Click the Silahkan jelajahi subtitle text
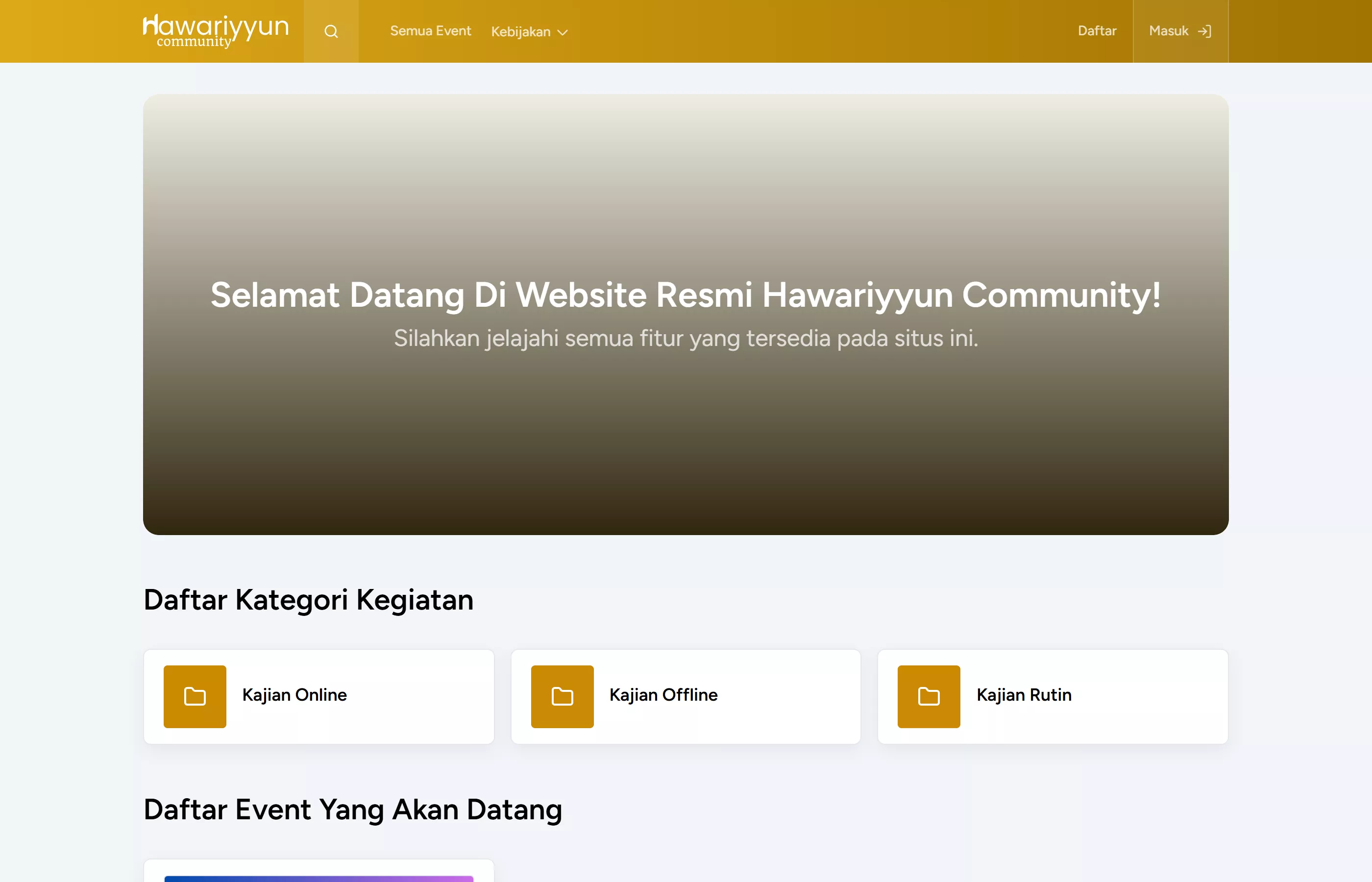 click(x=686, y=339)
